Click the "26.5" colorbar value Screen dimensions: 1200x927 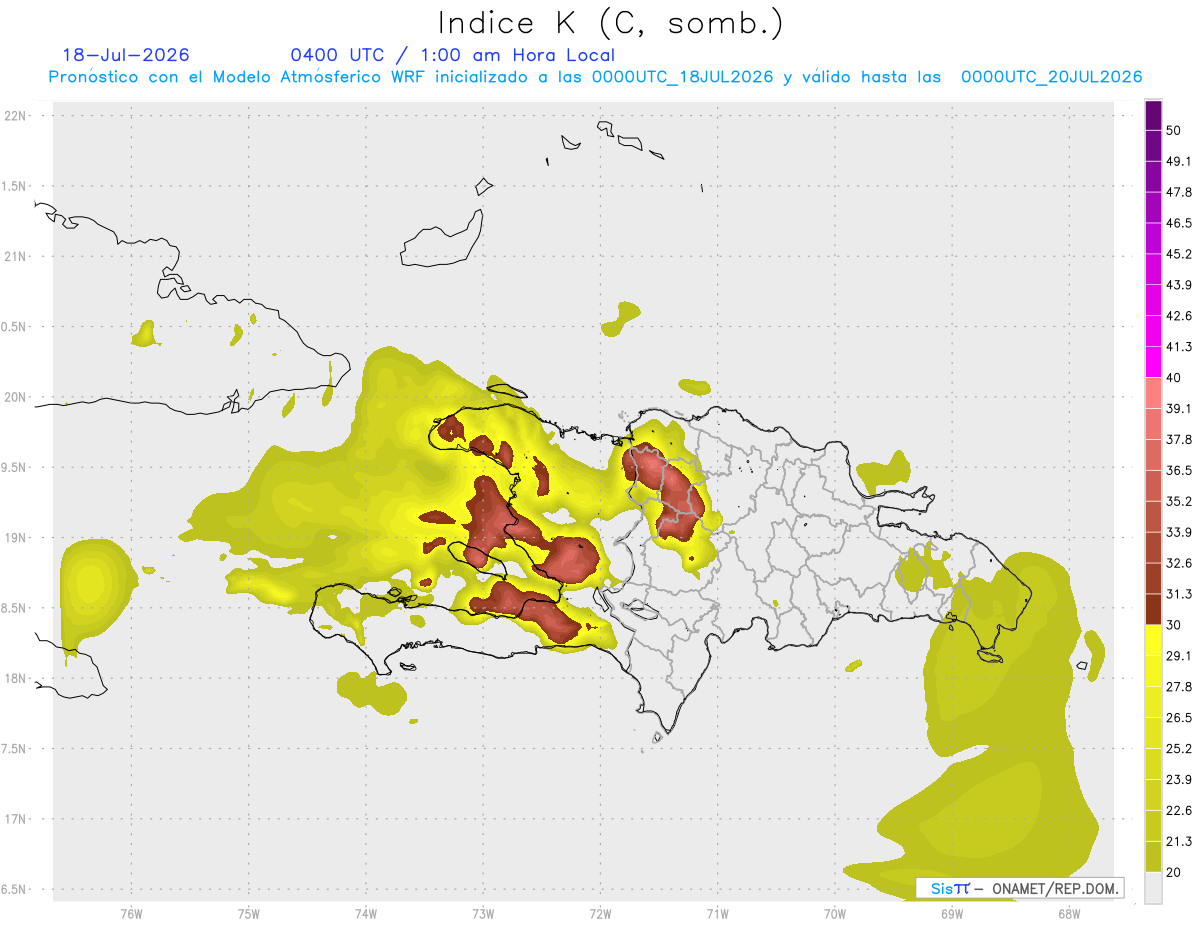click(x=1179, y=718)
